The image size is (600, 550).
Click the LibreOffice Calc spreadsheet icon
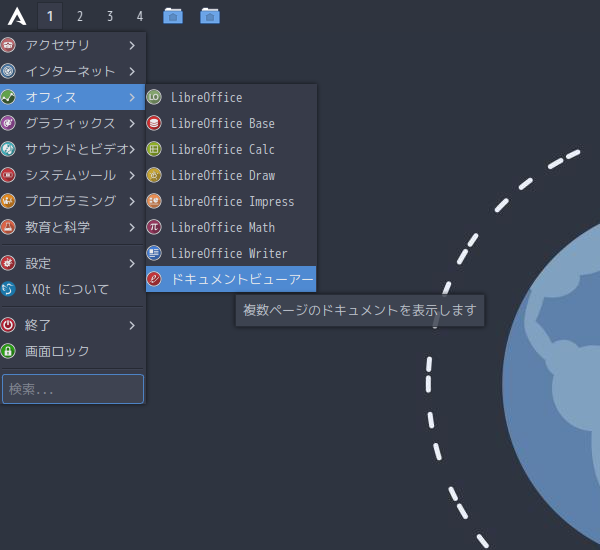click(x=154, y=149)
